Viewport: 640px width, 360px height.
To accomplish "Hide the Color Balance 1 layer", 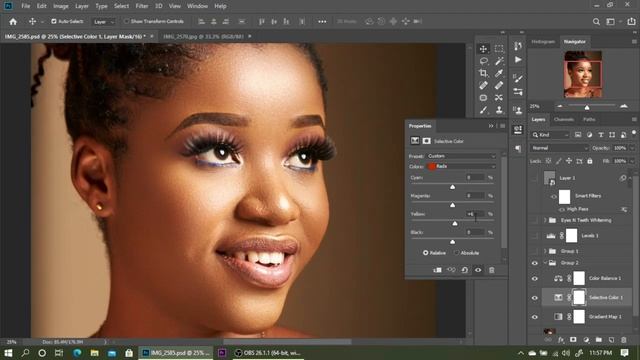I will click(x=535, y=279).
